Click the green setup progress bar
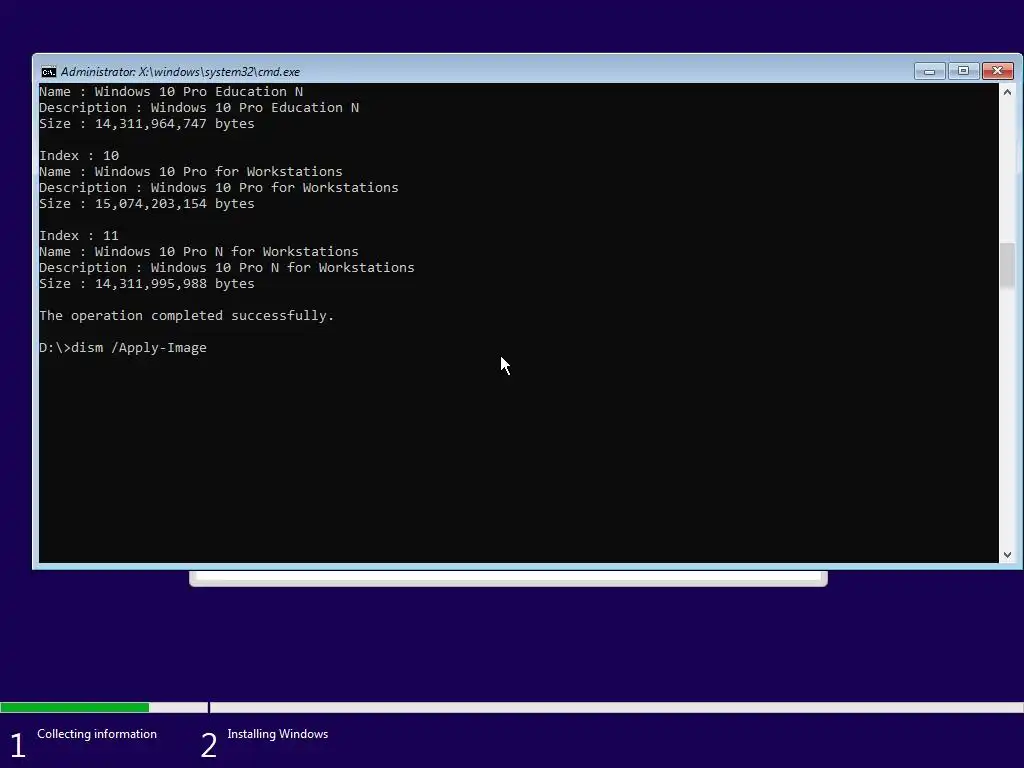 coord(74,707)
